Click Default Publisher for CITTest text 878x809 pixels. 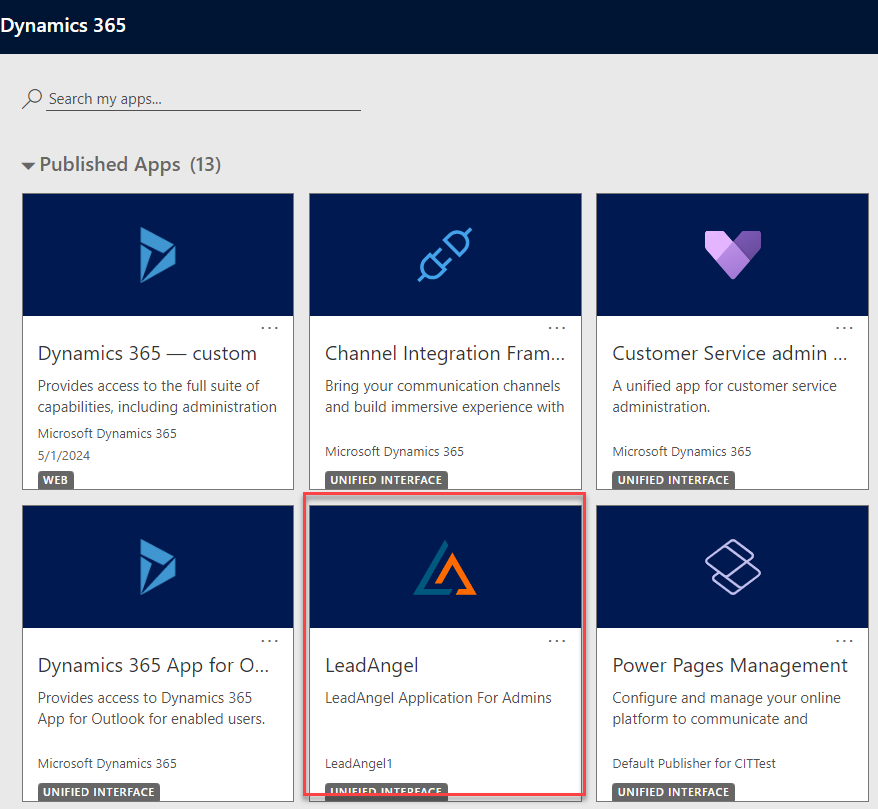click(694, 764)
